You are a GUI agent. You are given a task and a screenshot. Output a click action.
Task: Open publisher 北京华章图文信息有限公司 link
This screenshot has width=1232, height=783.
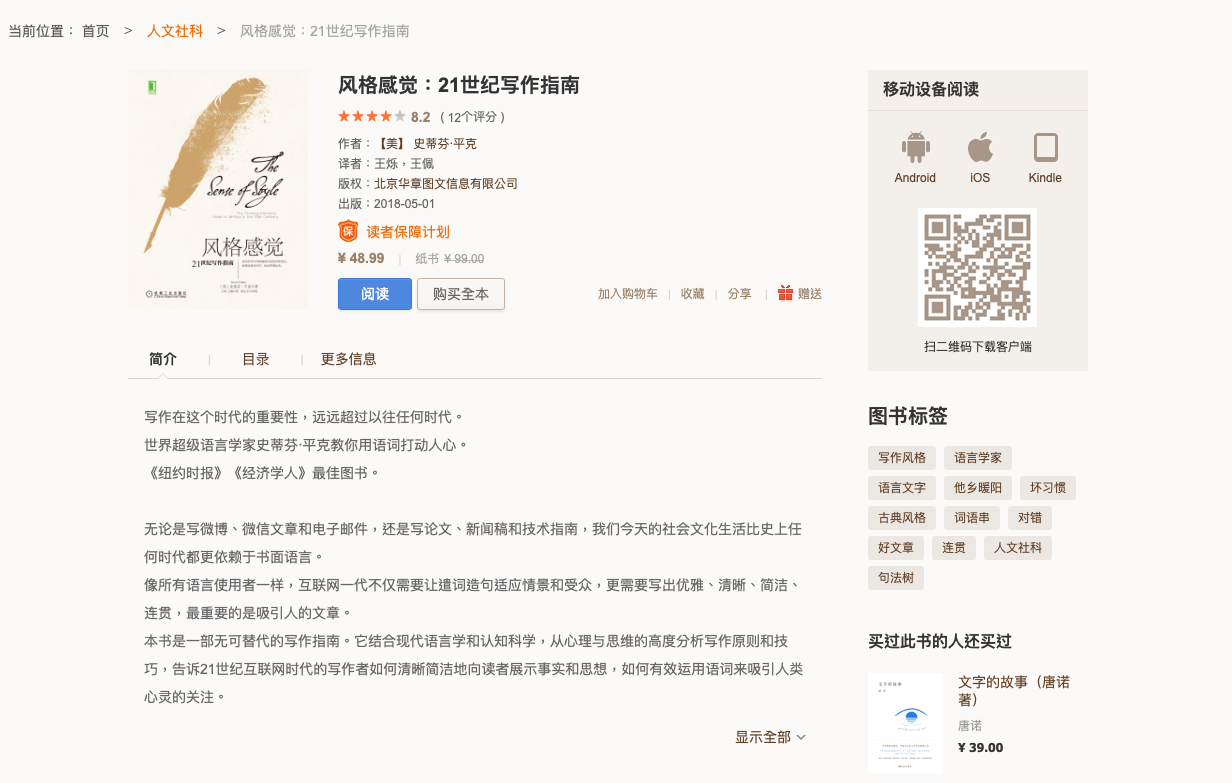point(446,184)
